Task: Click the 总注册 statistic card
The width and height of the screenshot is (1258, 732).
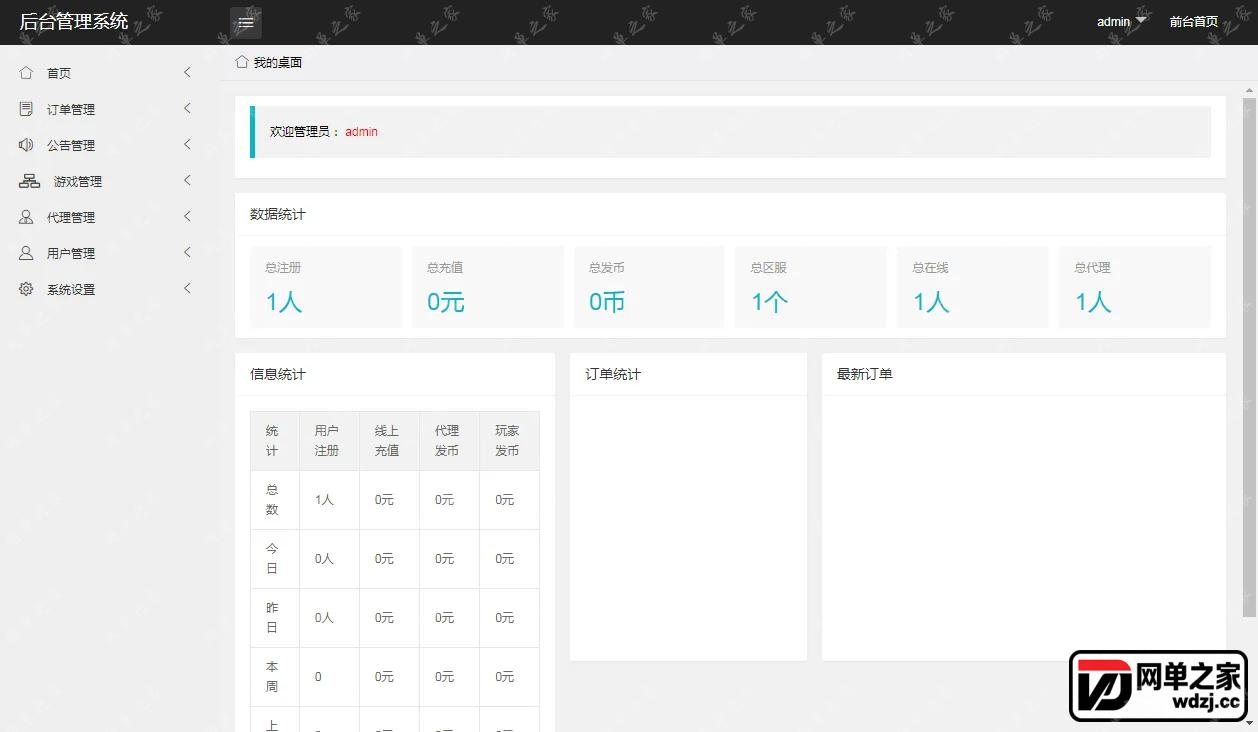Action: (326, 287)
